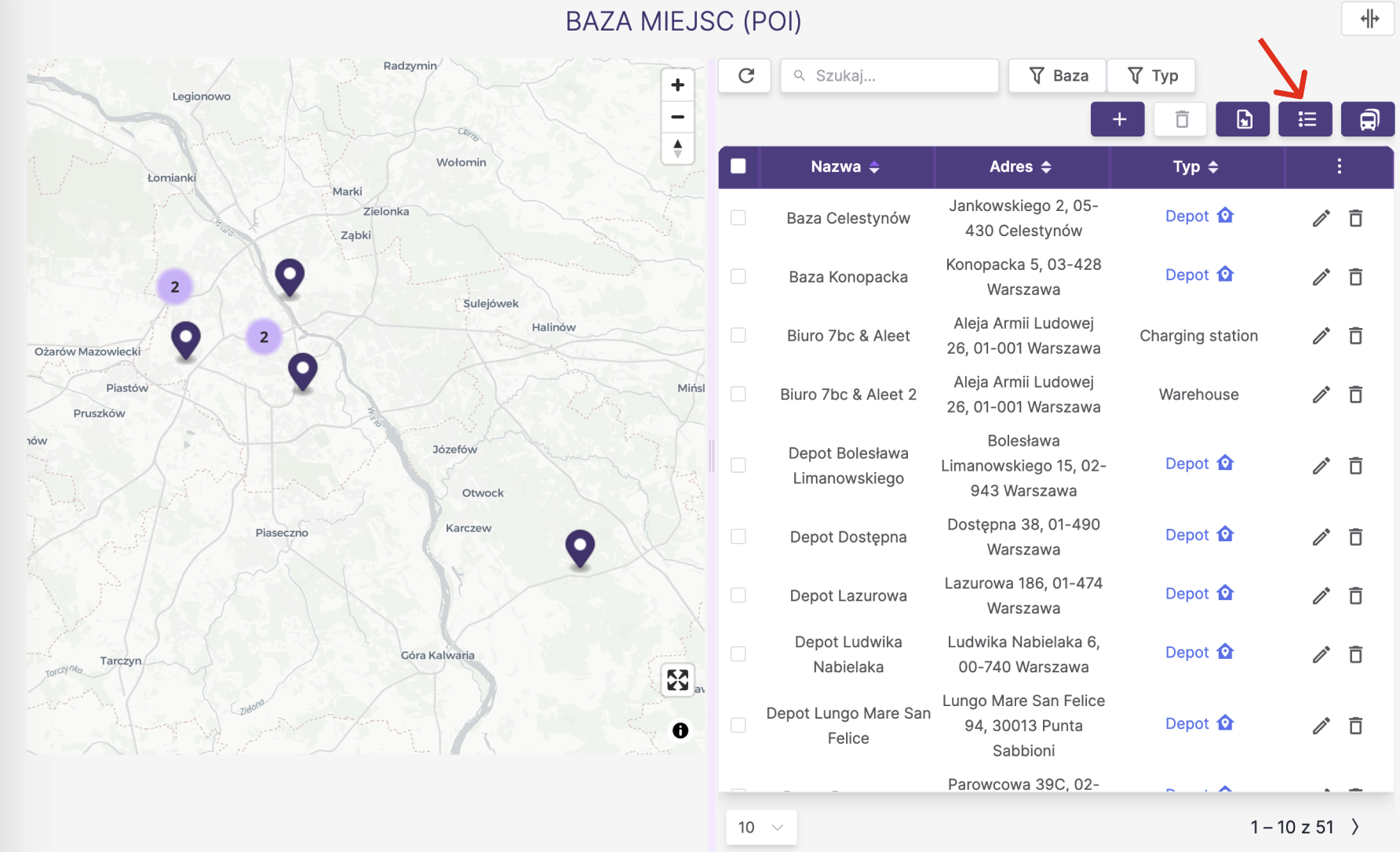Open Depot type link for Baza Celestynów
The height and width of the screenshot is (852, 1400).
coord(1199,216)
